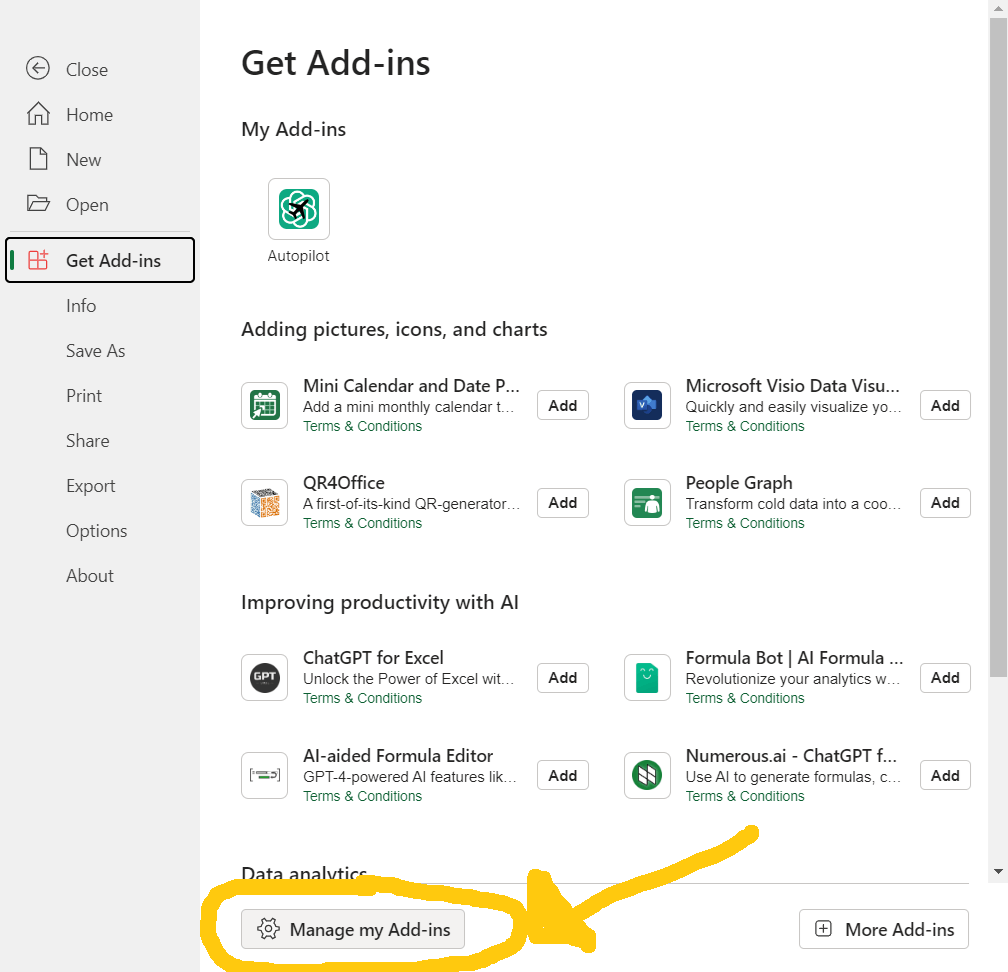
Task: Add the Formula Bot add-in
Action: pos(945,678)
